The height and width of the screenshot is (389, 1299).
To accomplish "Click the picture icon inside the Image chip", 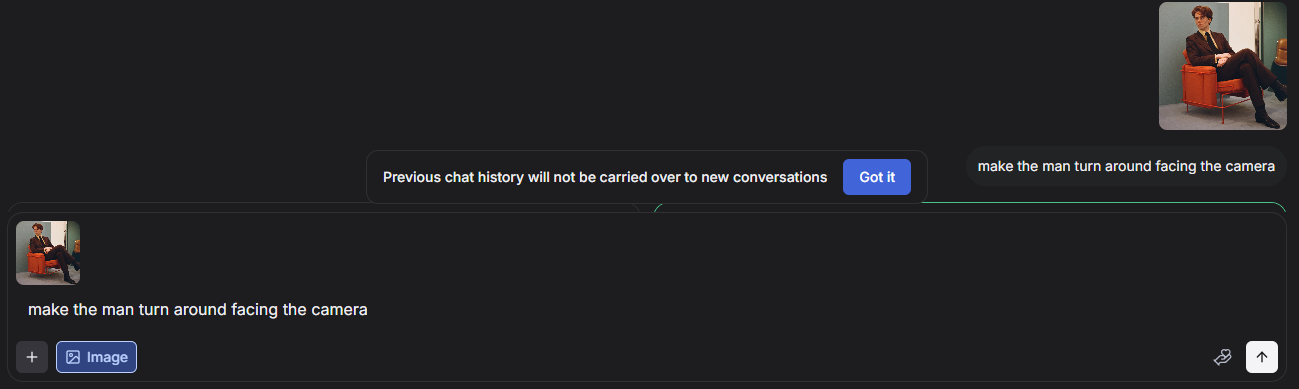I will pyautogui.click(x=73, y=357).
